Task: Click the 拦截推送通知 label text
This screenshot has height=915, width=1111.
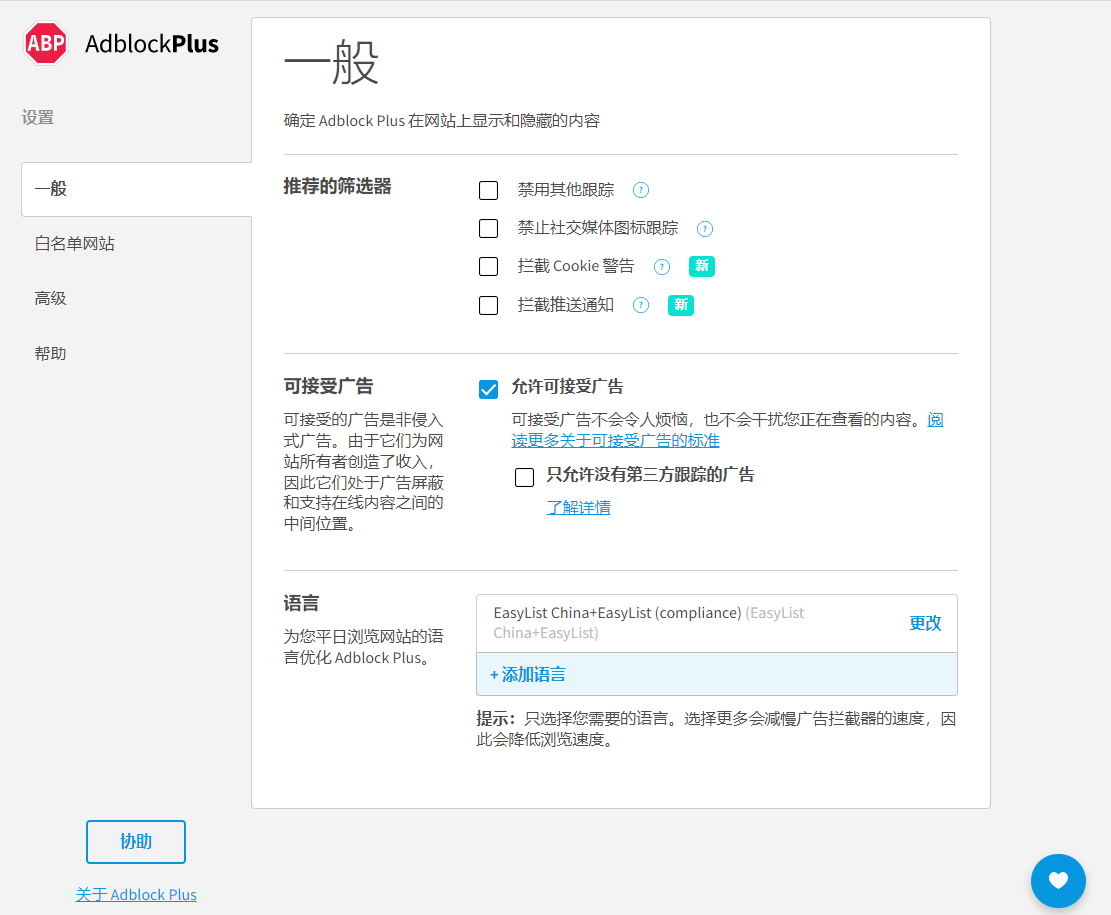Action: pos(565,305)
